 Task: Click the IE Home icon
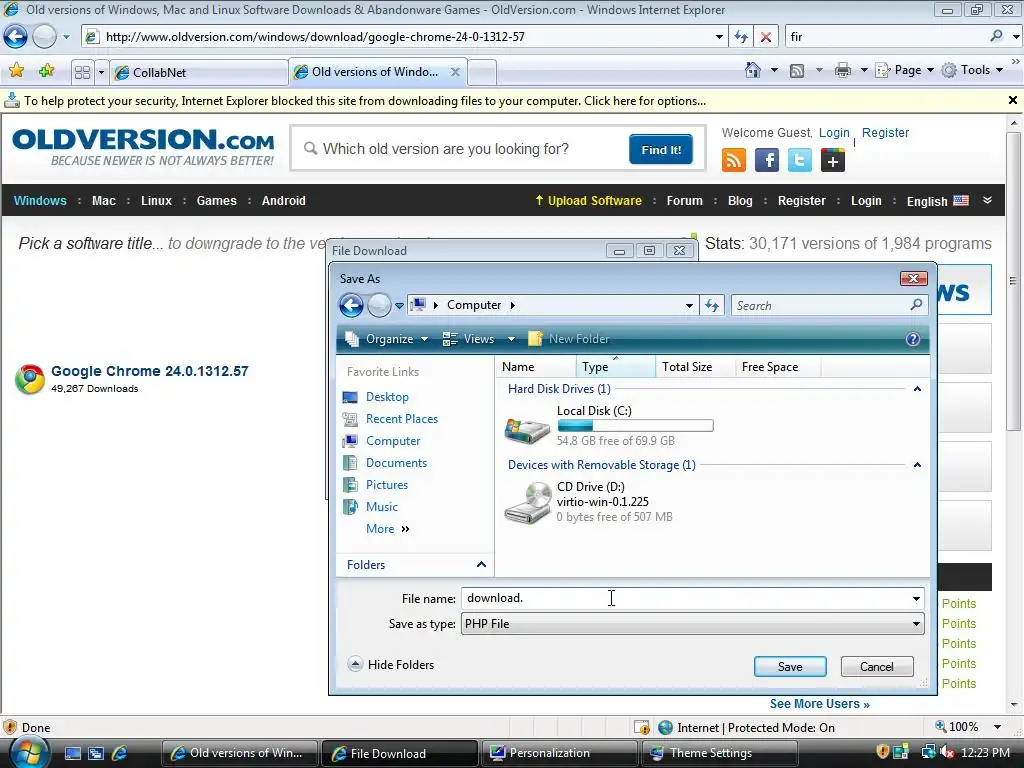pyautogui.click(x=752, y=70)
